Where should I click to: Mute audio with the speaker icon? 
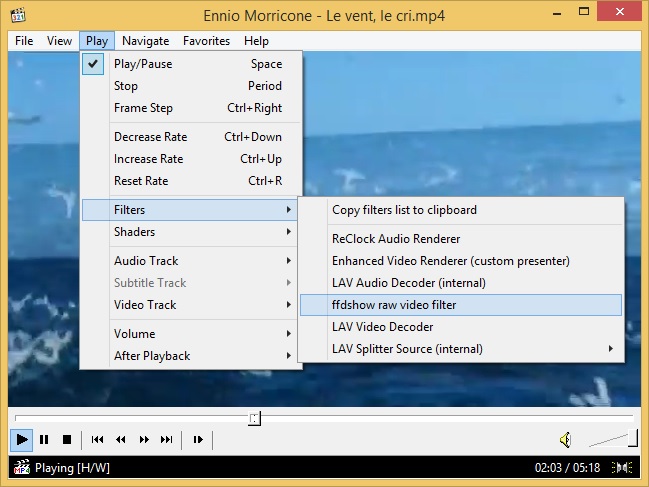coord(565,439)
